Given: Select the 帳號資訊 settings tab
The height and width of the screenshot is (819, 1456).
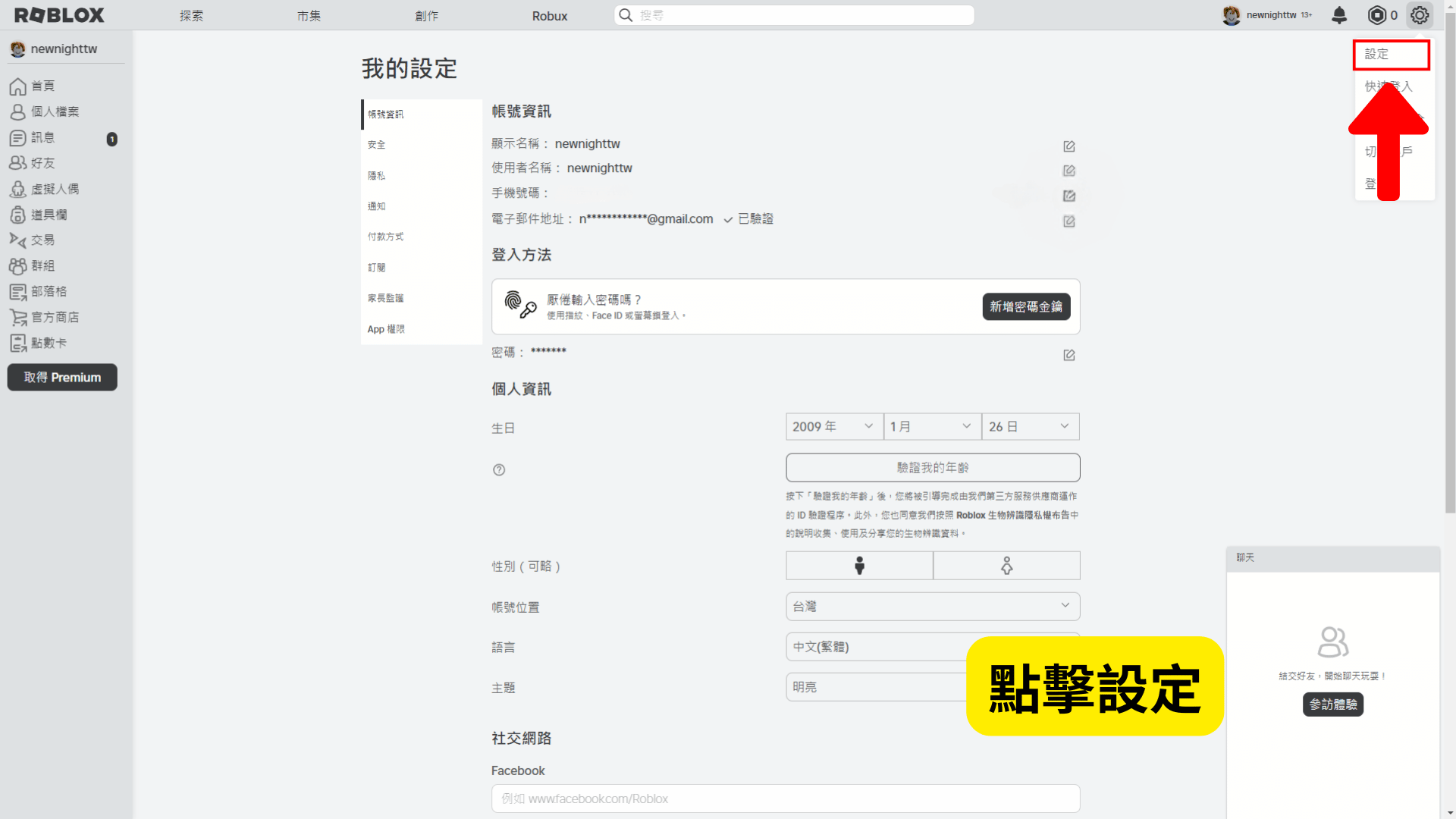Looking at the screenshot, I should 422,115.
